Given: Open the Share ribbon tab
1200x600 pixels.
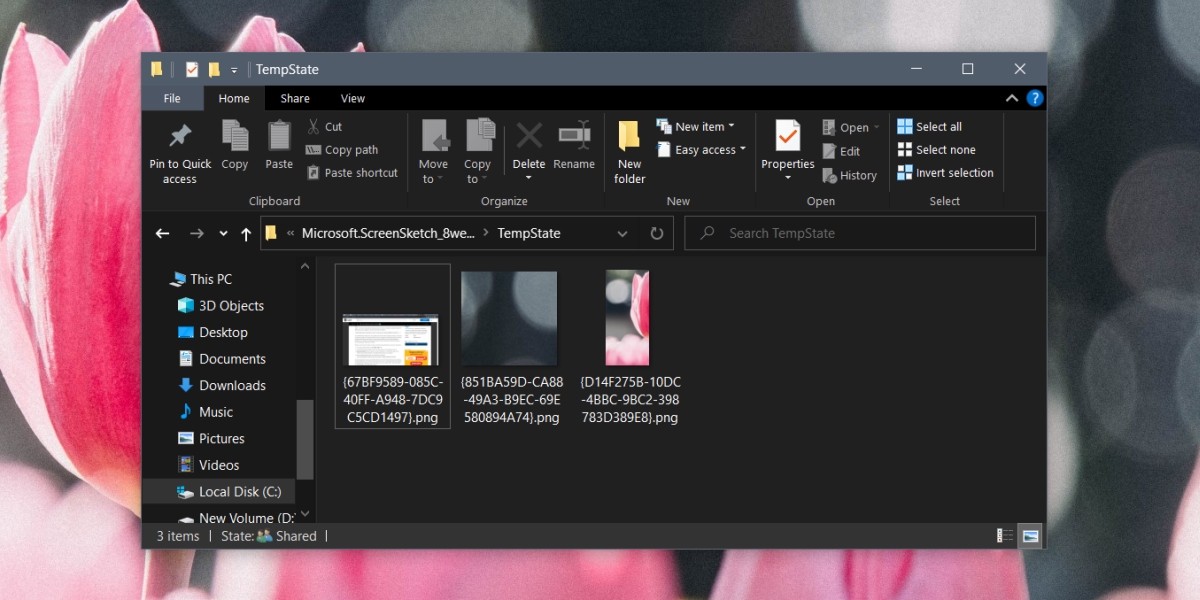Looking at the screenshot, I should tap(295, 98).
